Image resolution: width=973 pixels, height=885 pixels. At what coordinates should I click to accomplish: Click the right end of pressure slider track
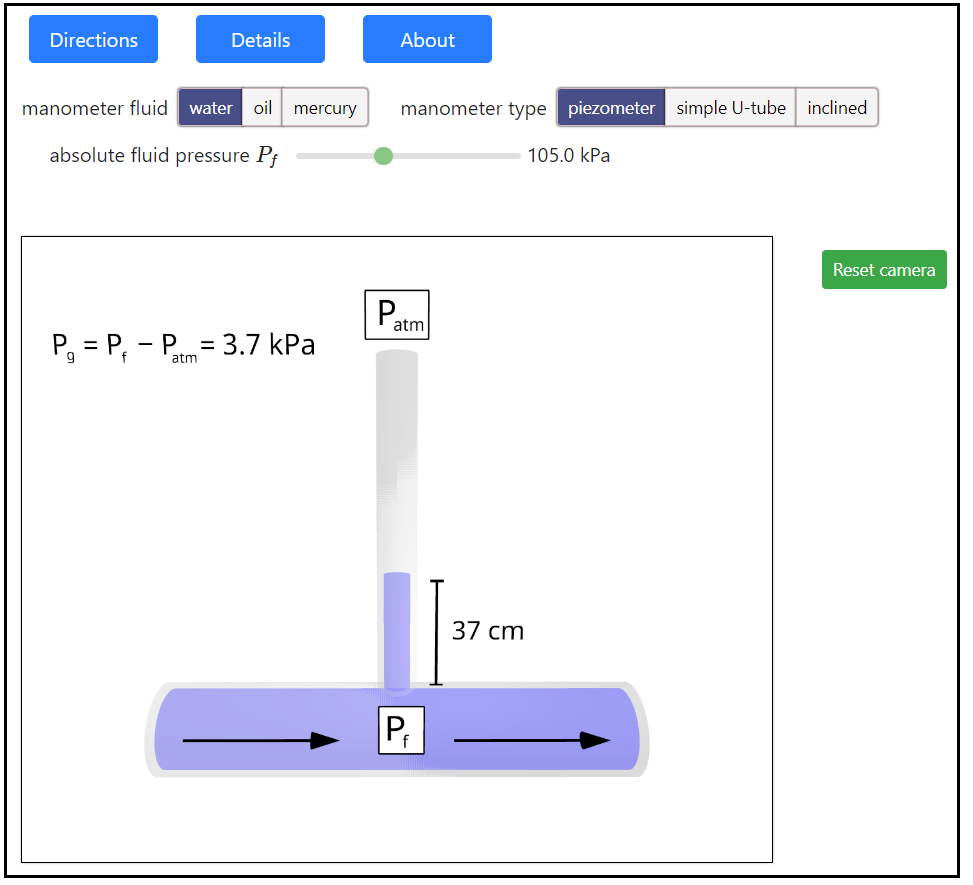pyautogui.click(x=516, y=156)
